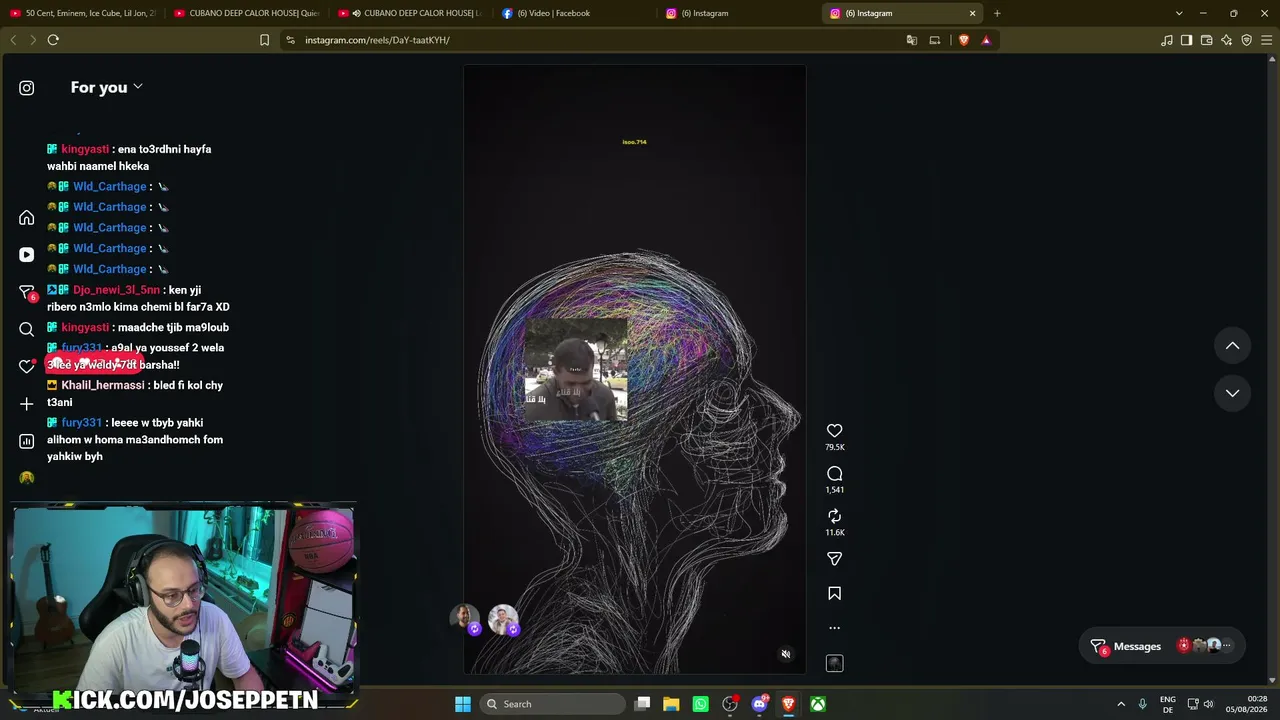The height and width of the screenshot is (720, 1280).
Task: Open the page translate icon
Action: 912,40
